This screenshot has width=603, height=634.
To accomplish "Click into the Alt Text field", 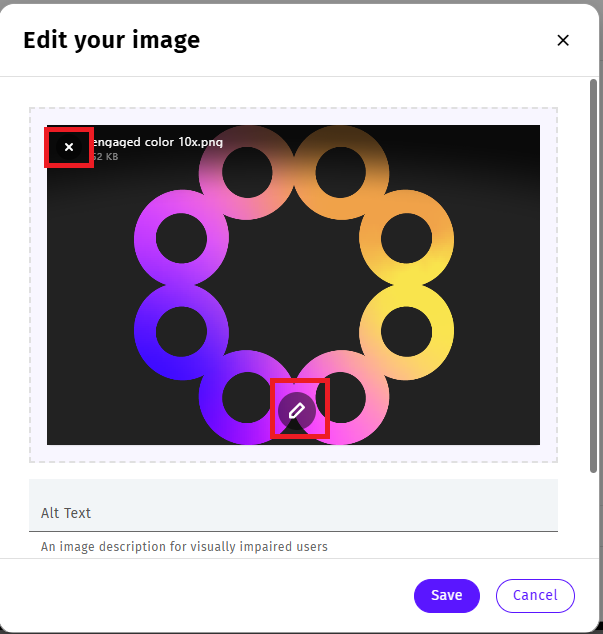I will pyautogui.click(x=293, y=506).
